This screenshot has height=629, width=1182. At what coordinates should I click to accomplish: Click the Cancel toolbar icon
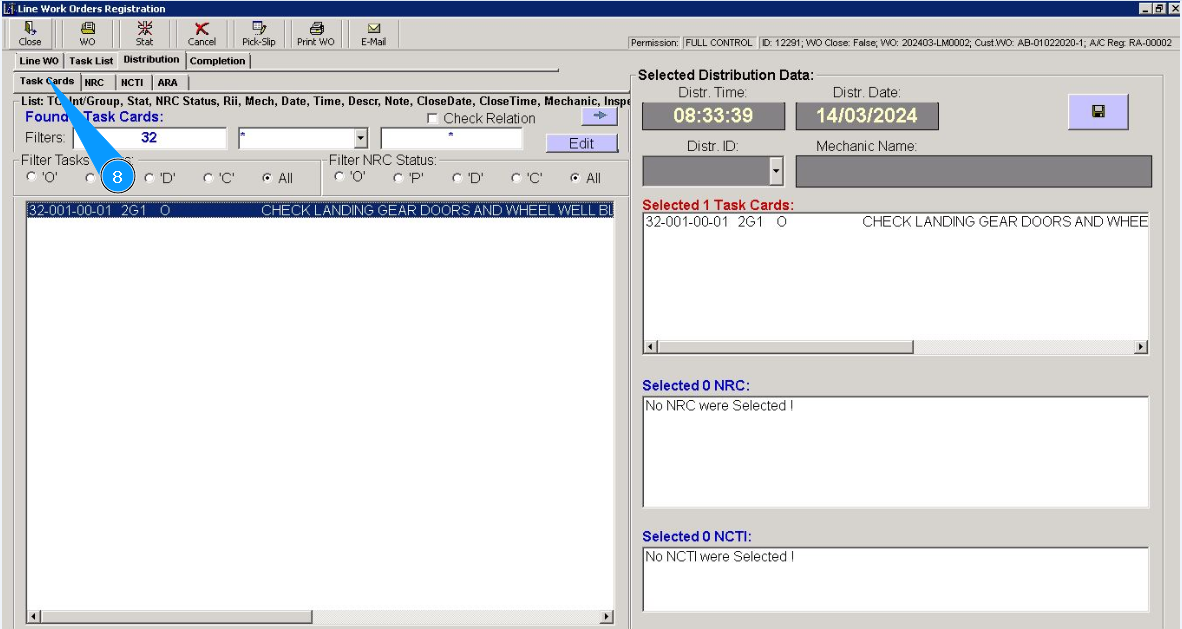(x=201, y=34)
